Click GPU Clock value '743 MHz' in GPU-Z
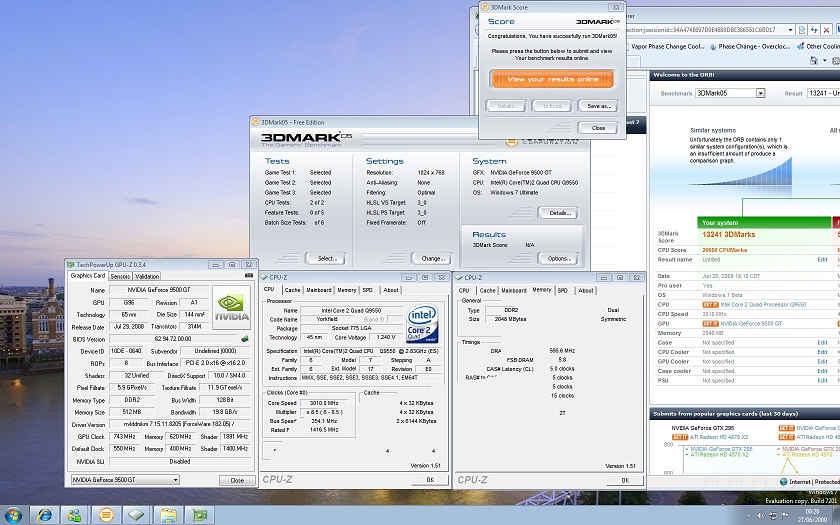 pyautogui.click(x=124, y=437)
